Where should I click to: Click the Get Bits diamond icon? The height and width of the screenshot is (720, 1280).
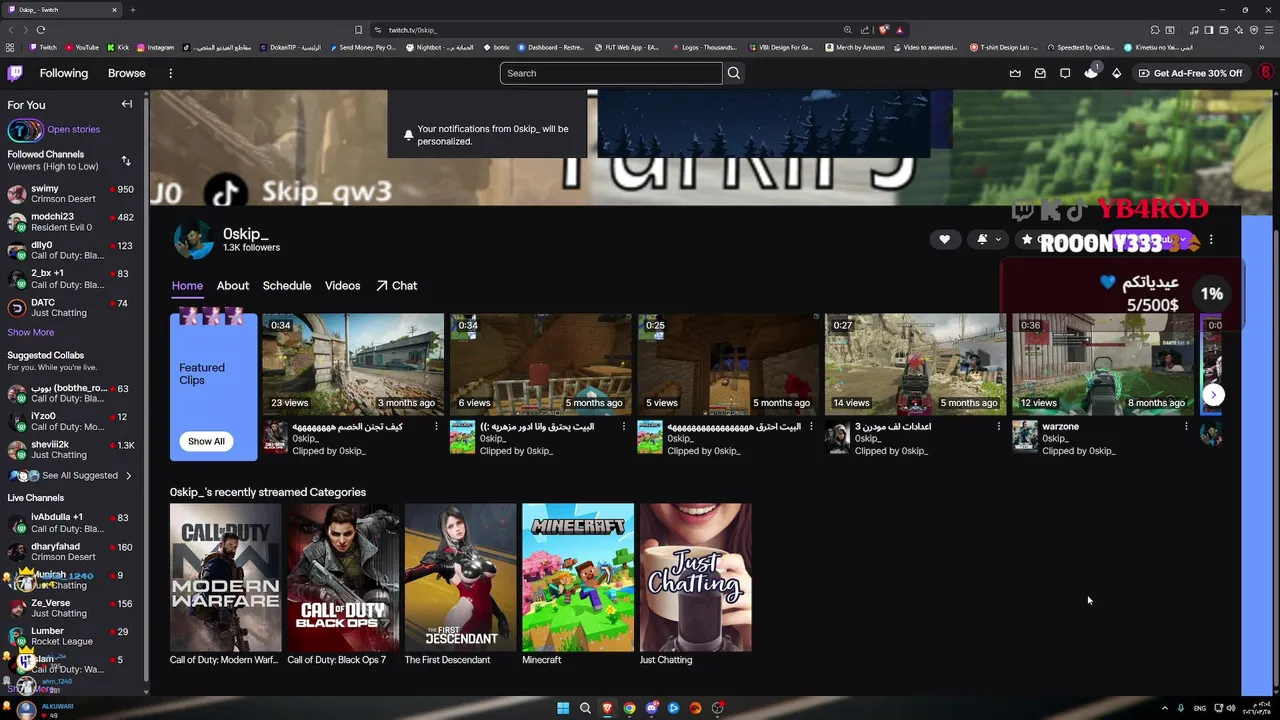[x=1116, y=73]
